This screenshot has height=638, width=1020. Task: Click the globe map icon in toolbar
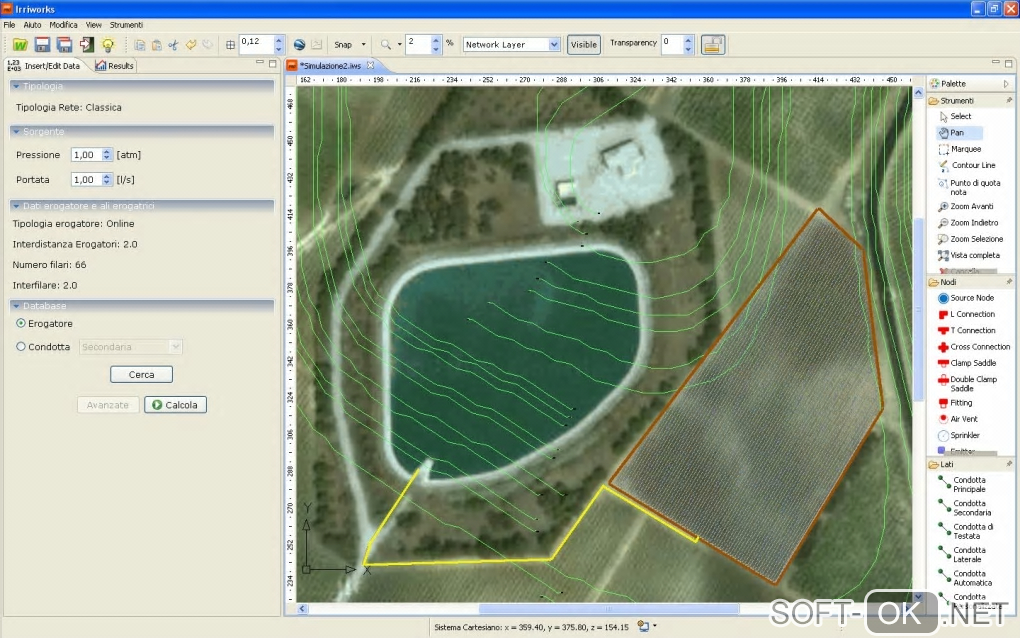click(x=299, y=45)
